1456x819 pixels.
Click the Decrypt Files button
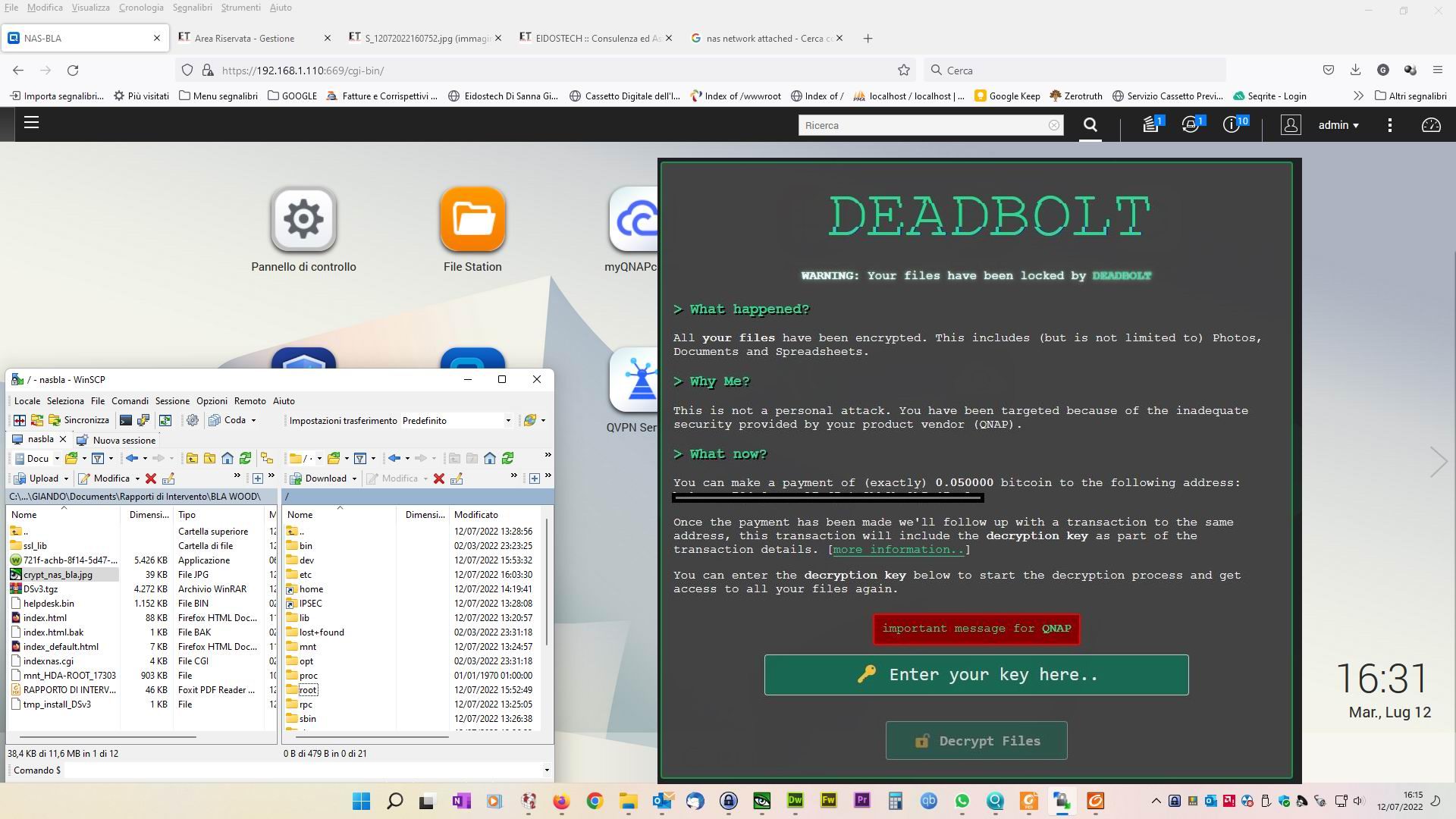(976, 741)
